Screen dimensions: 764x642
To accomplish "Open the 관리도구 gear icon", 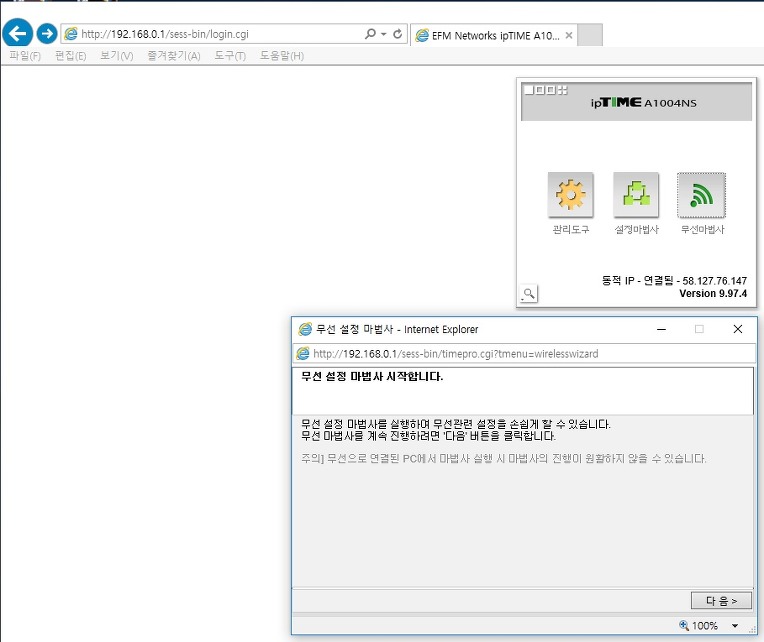I will click(571, 195).
